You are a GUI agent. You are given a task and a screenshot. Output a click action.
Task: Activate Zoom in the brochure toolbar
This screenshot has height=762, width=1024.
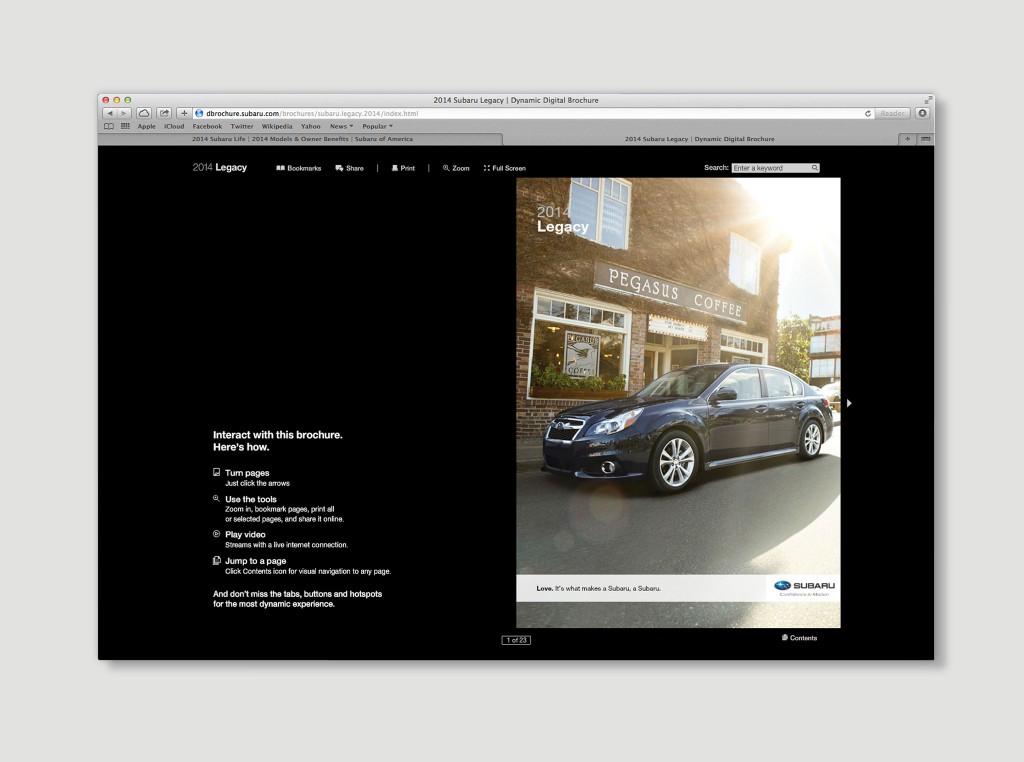coord(456,168)
